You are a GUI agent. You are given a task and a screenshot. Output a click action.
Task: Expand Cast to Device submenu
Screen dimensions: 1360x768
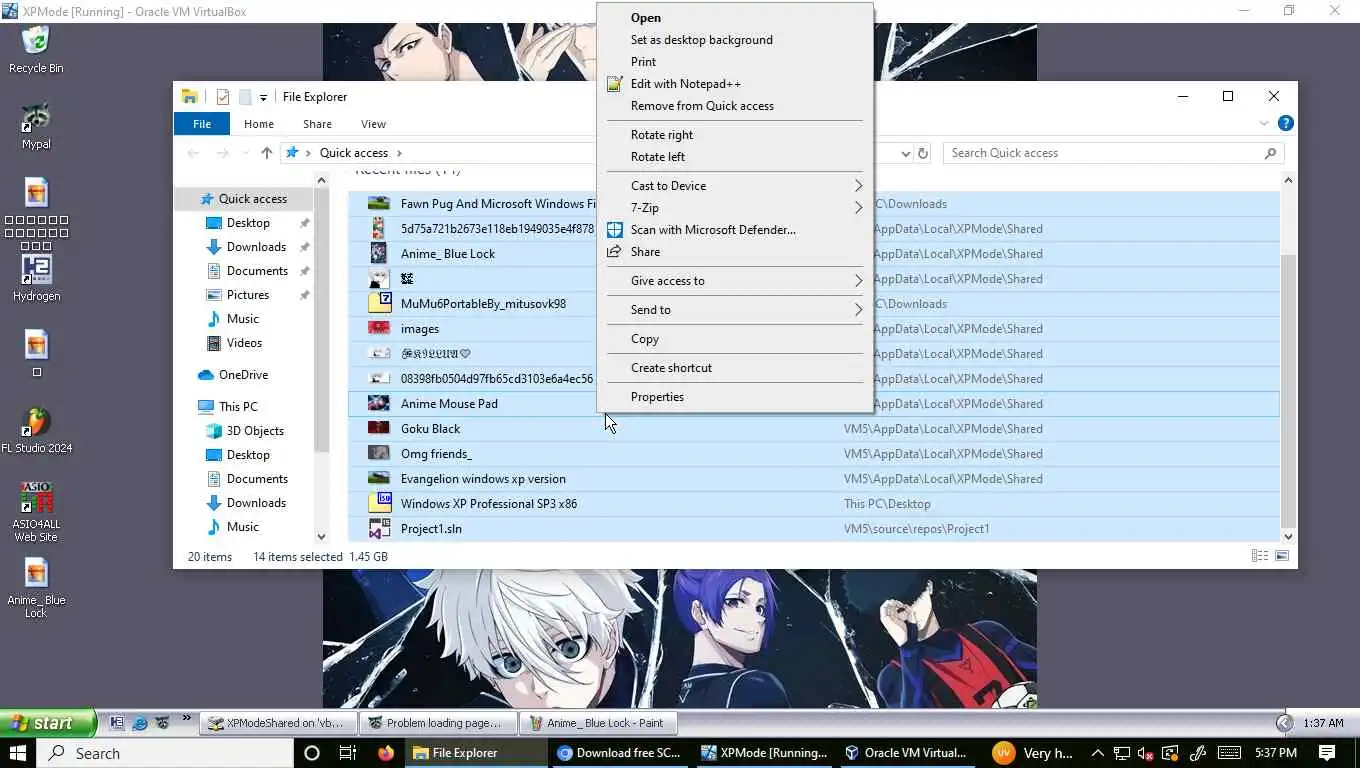734,186
